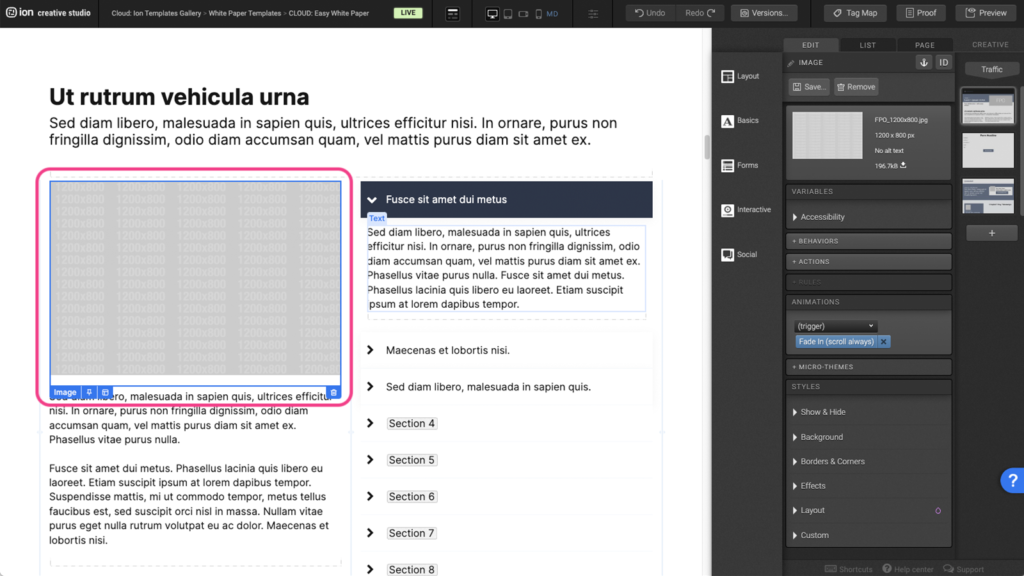Screen dimensions: 1024x576
Task: Open the animation trigger dropdown
Action: coord(835,326)
